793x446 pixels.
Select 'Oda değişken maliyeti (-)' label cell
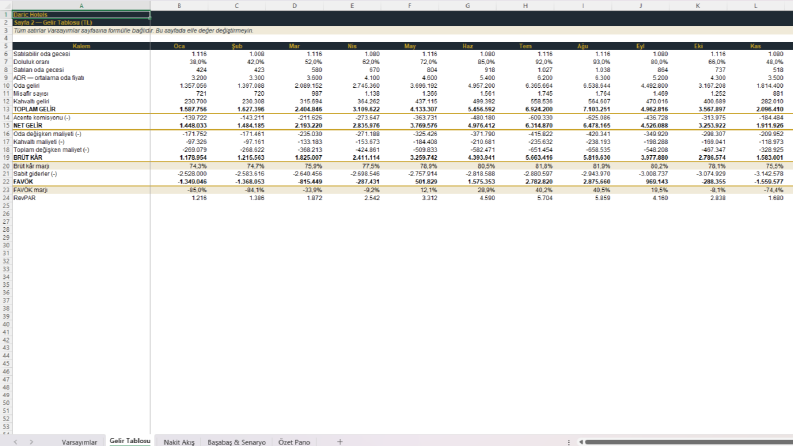pos(81,134)
